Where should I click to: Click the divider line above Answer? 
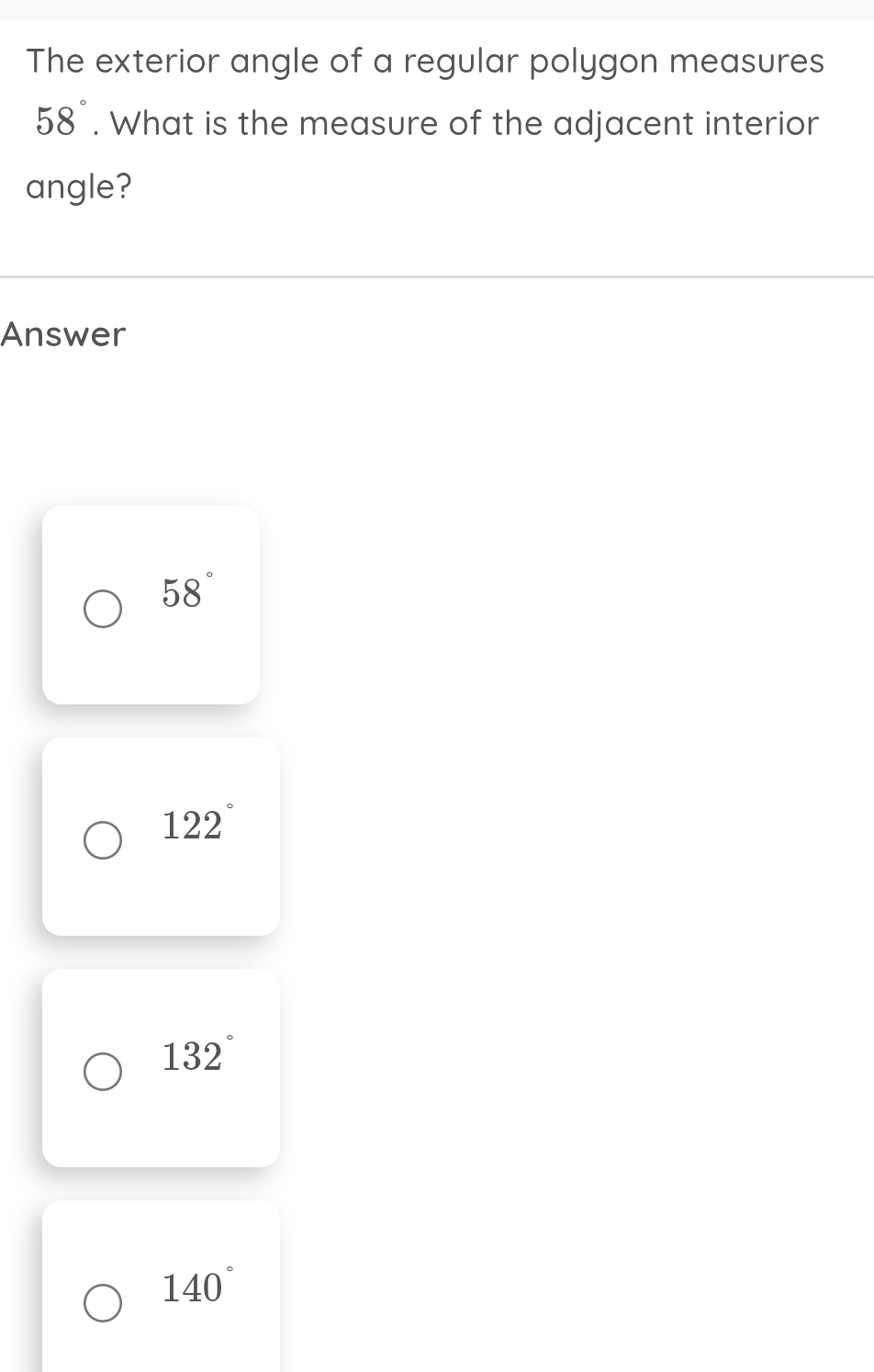point(437,276)
